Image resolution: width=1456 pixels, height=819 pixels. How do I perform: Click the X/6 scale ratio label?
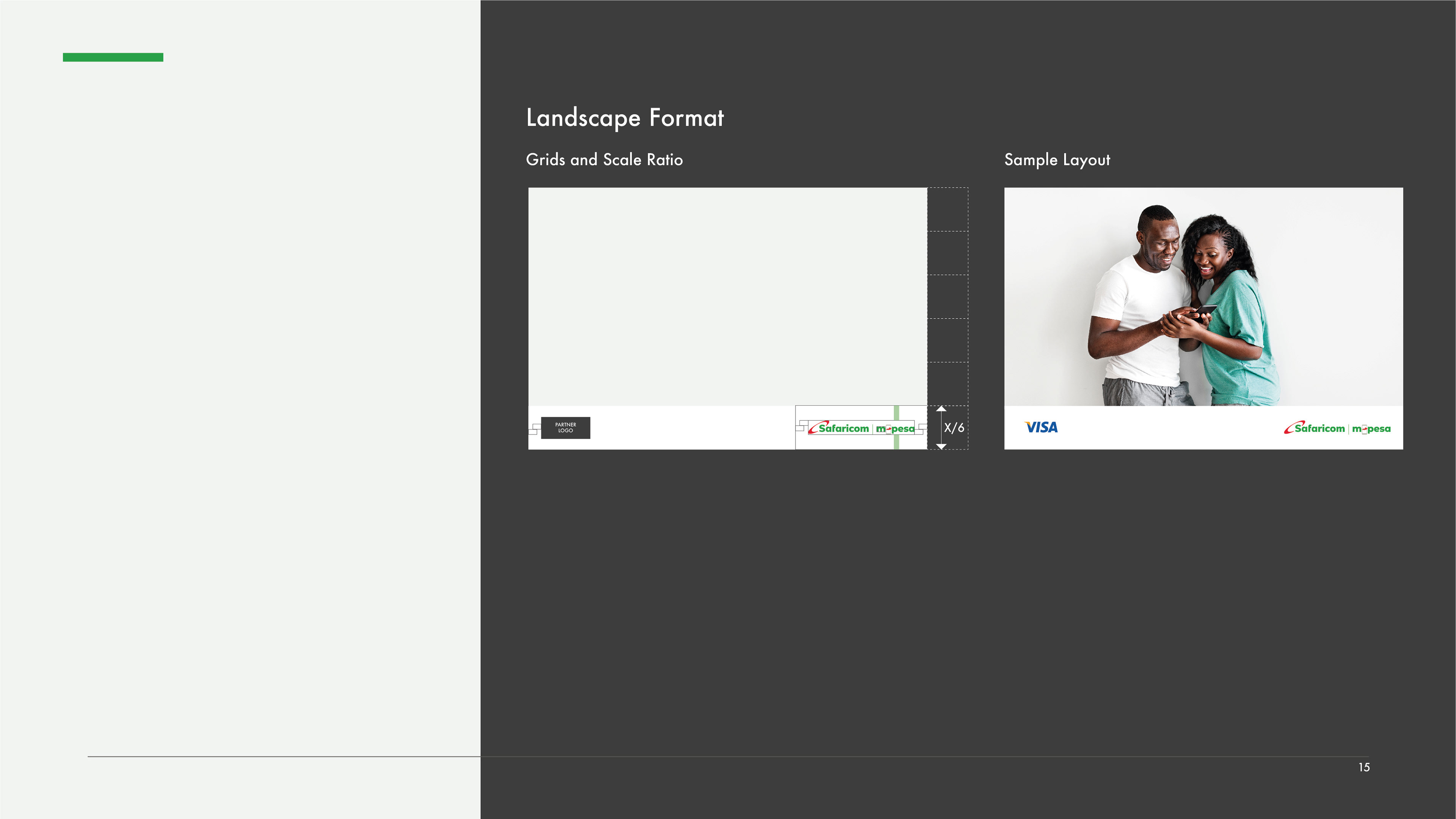pos(954,428)
